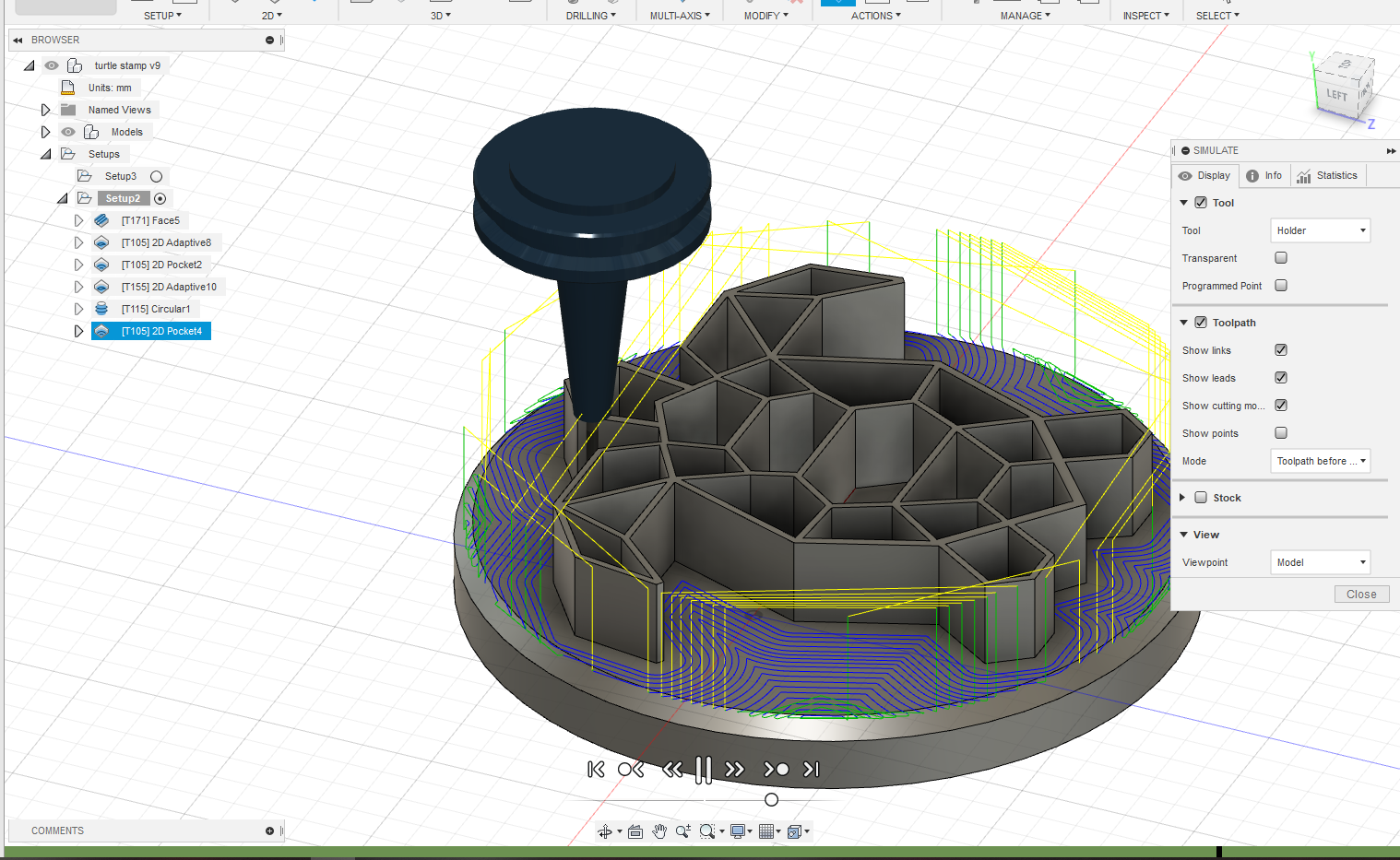
Task: Expand the Stock section
Action: pos(1183,498)
